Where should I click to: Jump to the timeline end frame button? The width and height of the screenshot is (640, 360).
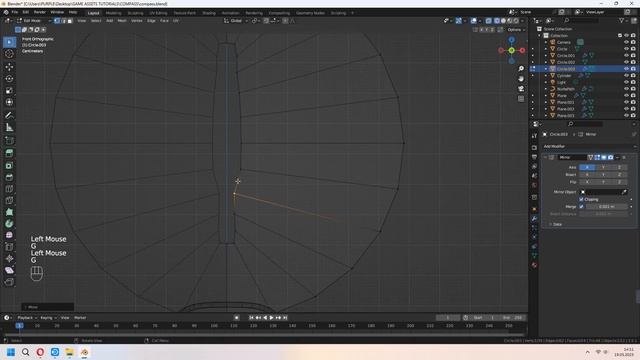click(x=285, y=318)
